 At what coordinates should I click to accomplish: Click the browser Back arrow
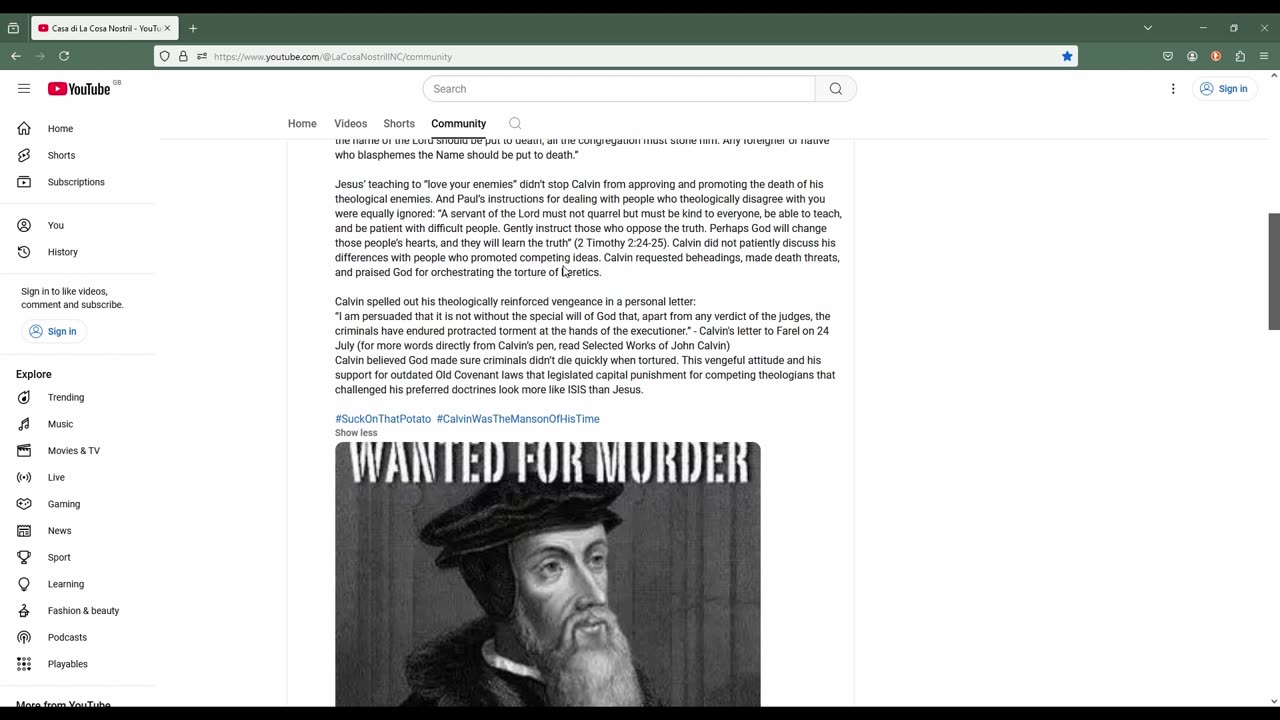tap(16, 56)
